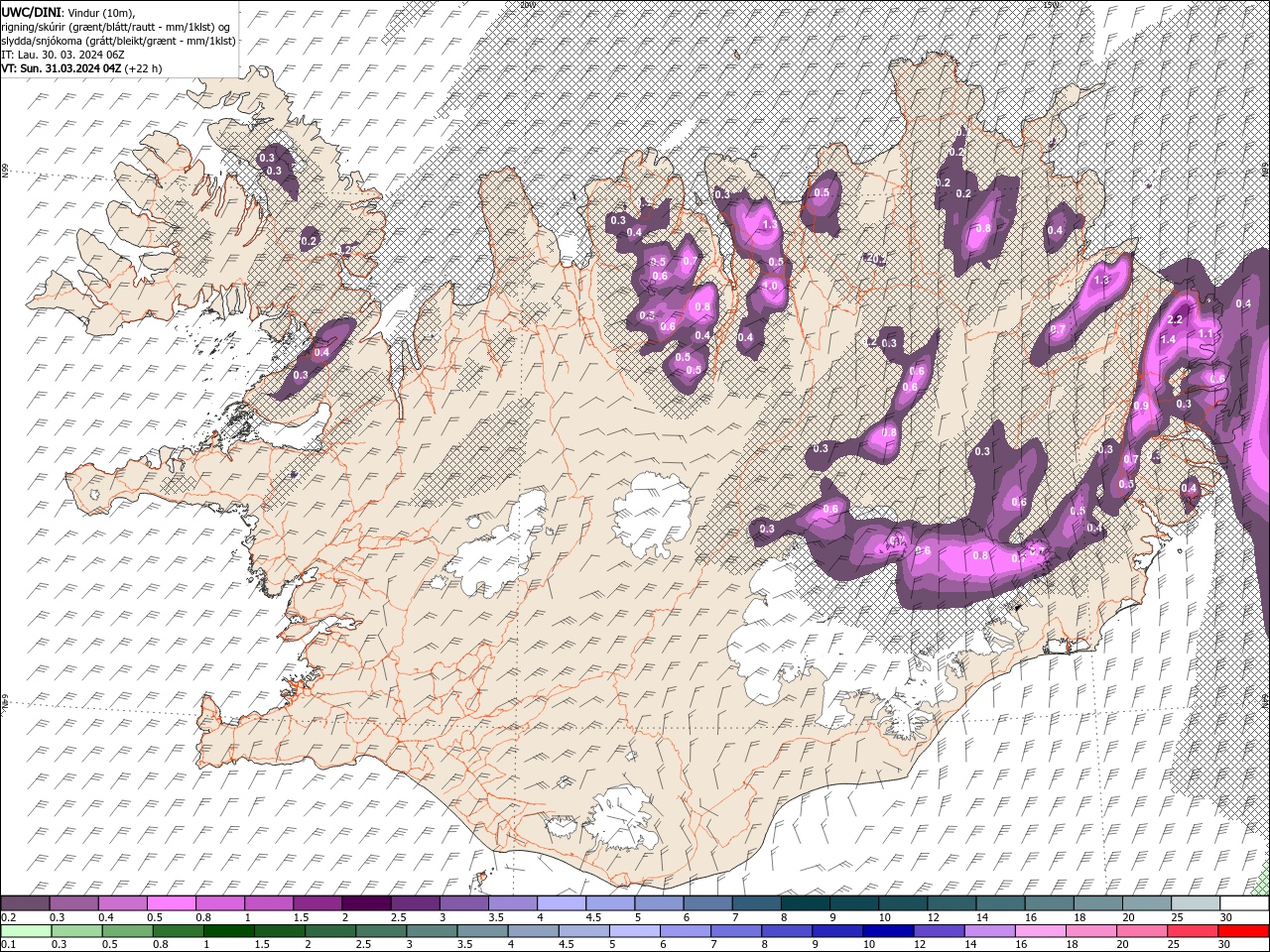This screenshot has height=952, width=1270.
Task: Click the light pink 16–18 rain legend swatch
Action: click(1041, 931)
